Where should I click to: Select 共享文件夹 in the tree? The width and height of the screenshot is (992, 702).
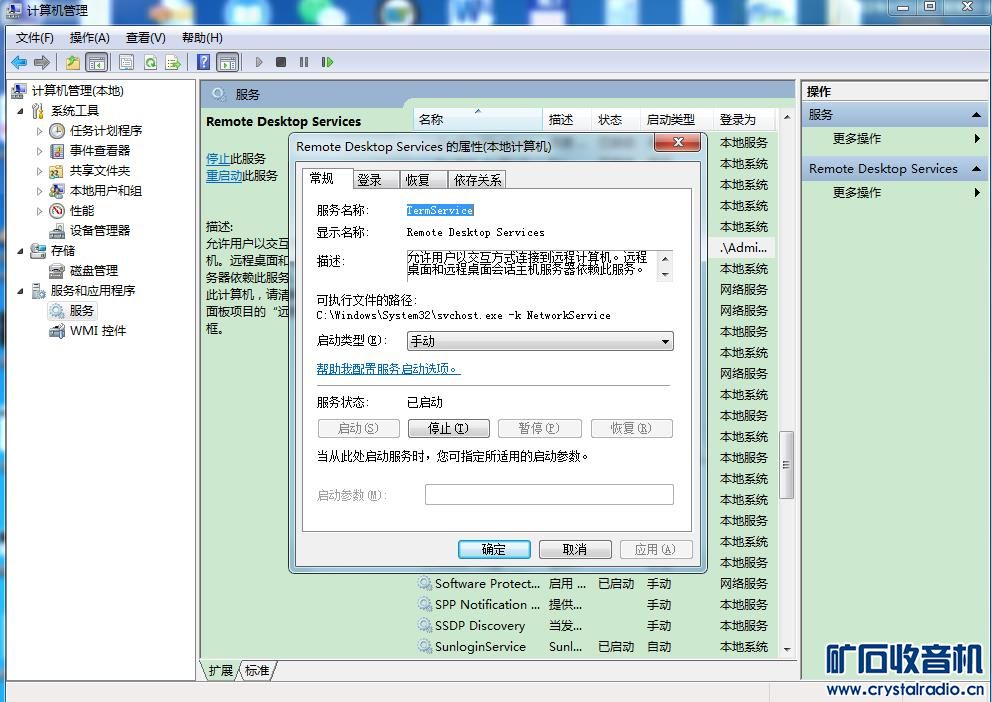(x=100, y=171)
